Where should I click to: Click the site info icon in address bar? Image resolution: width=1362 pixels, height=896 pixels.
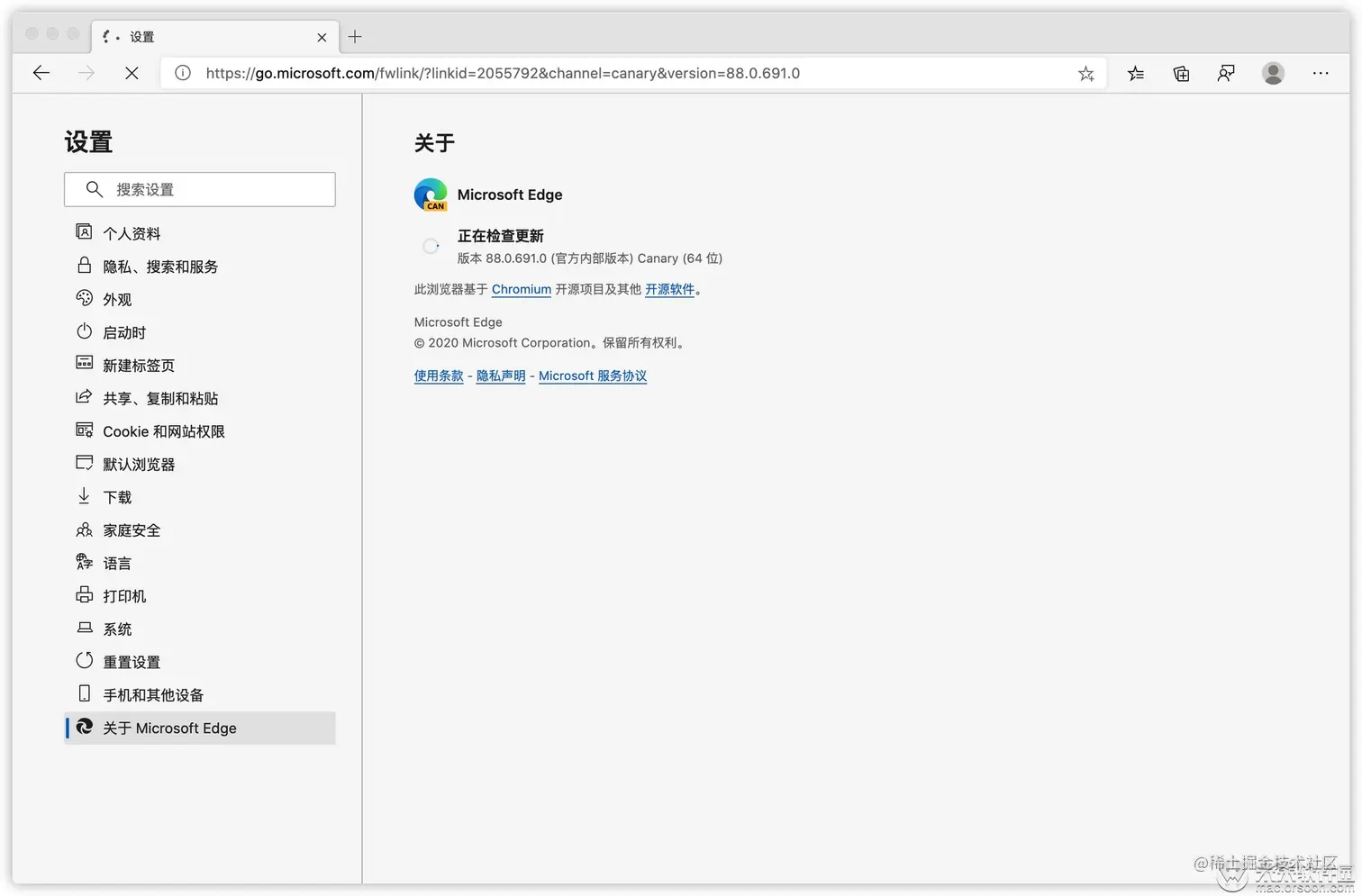[x=183, y=73]
